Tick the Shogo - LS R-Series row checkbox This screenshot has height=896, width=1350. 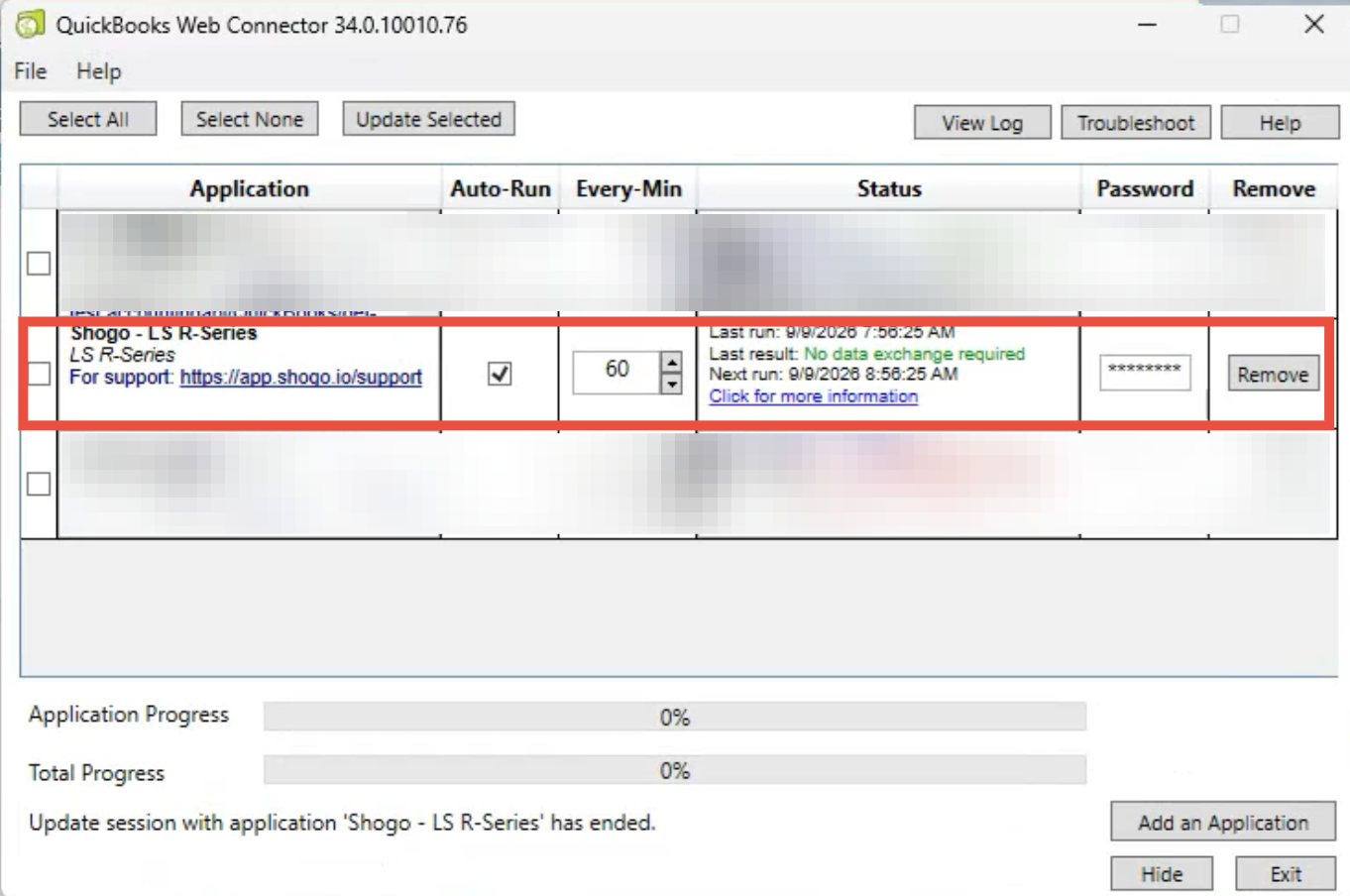[39, 374]
